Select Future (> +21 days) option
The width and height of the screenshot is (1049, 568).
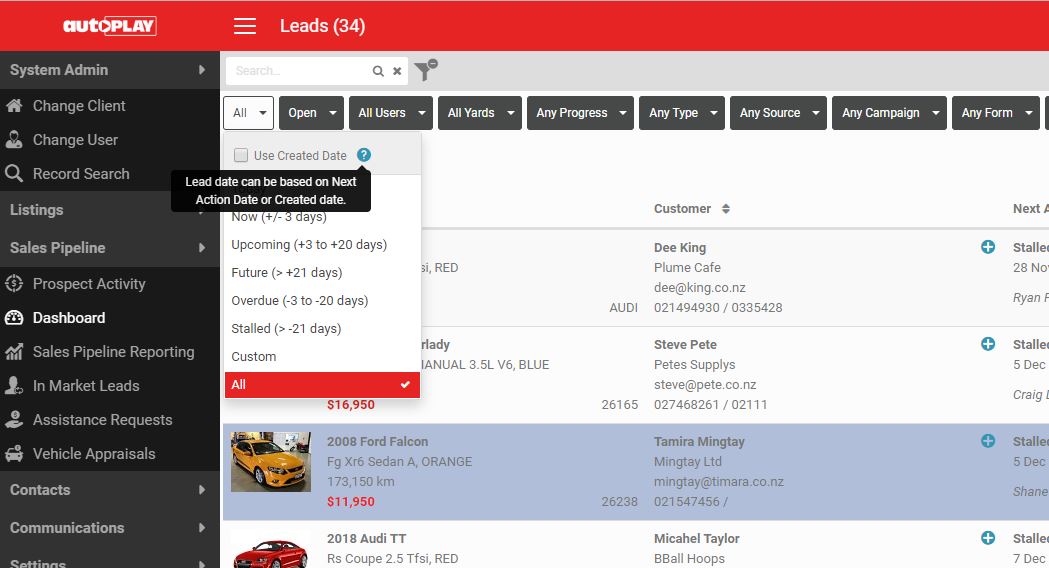pyautogui.click(x=322, y=273)
